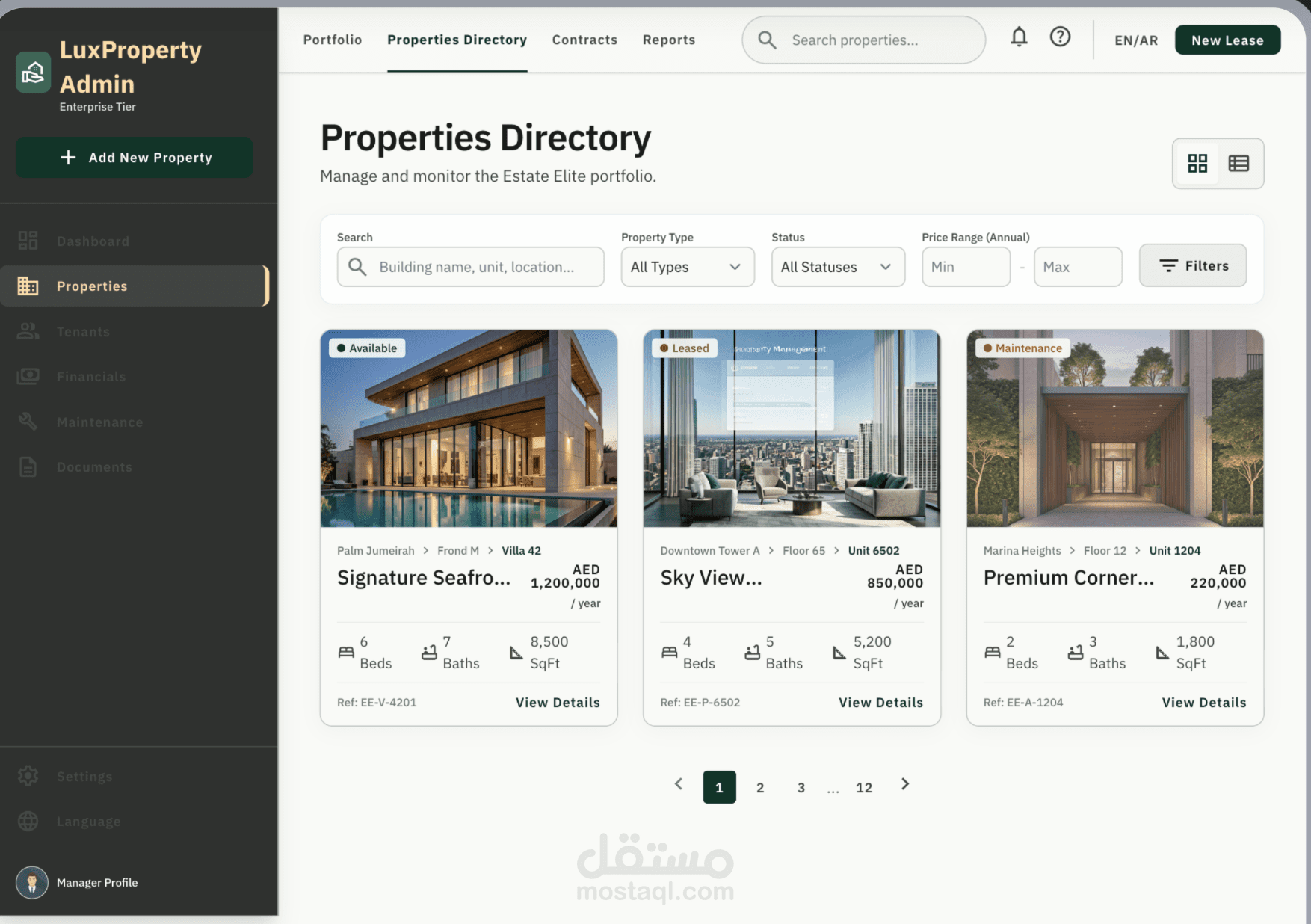Click the LuxProperty Admin logo icon
The image size is (1311, 924).
(33, 73)
